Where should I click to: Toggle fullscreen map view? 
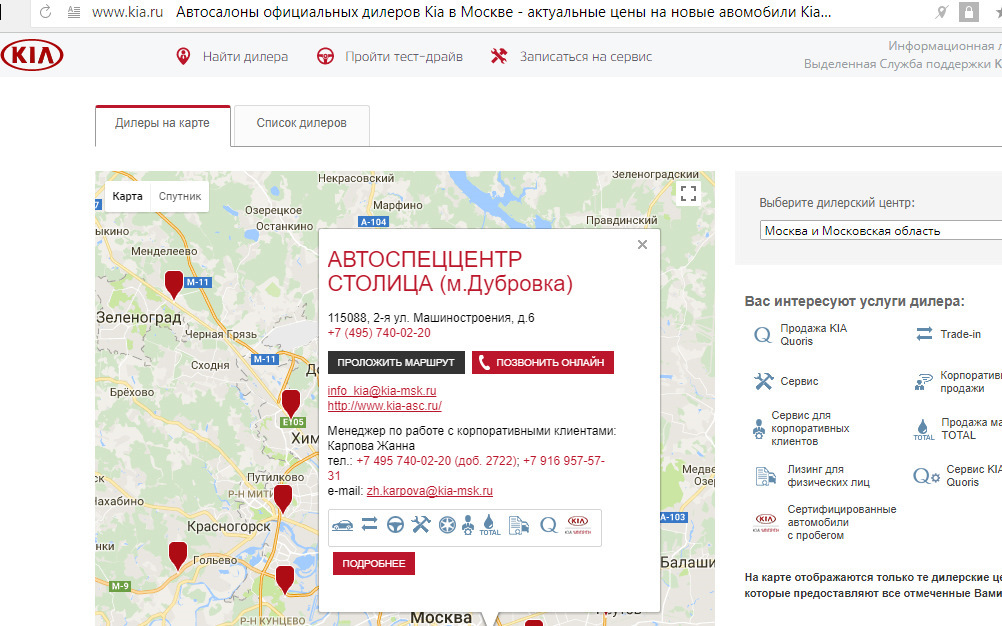coord(688,193)
